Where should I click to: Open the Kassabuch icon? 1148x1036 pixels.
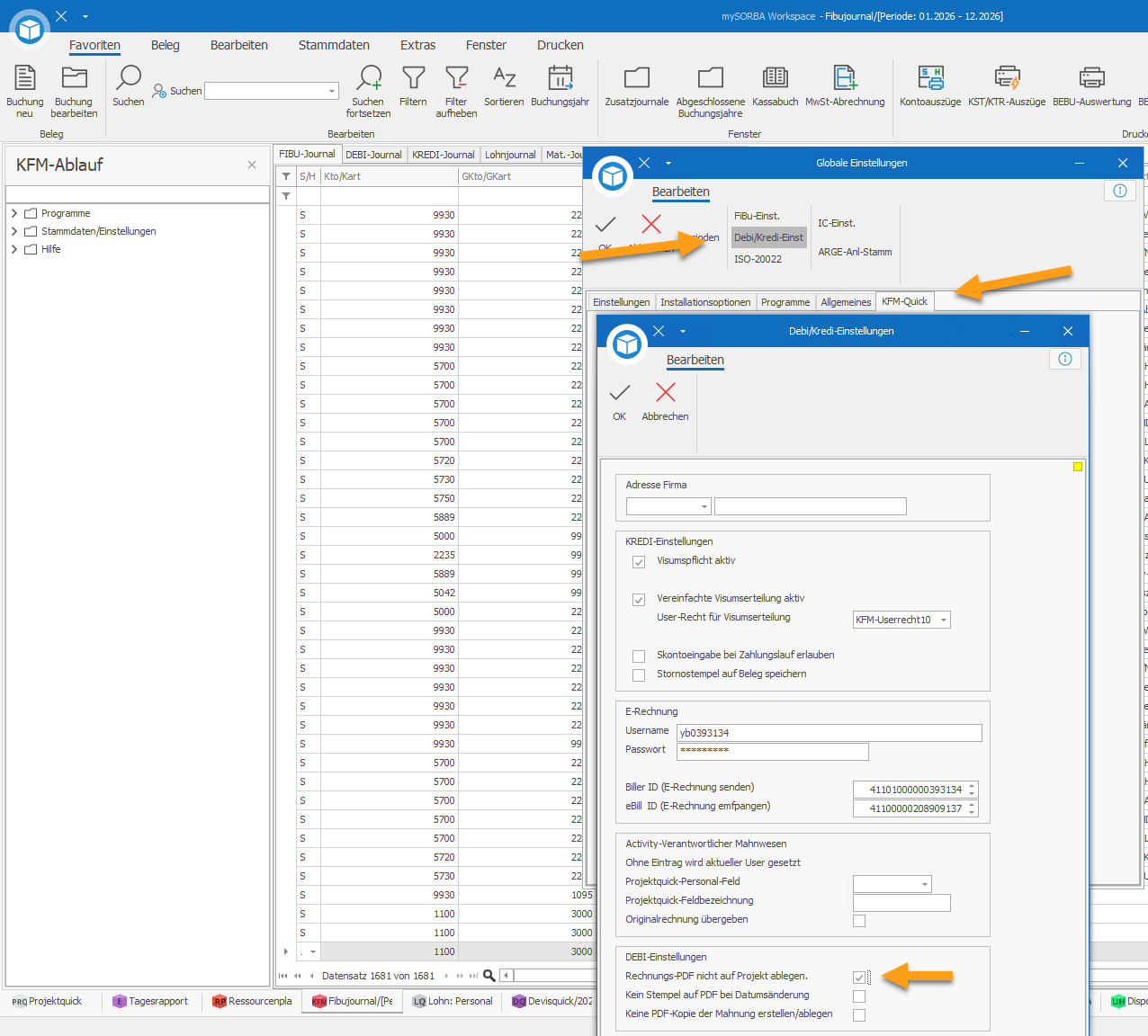[776, 78]
